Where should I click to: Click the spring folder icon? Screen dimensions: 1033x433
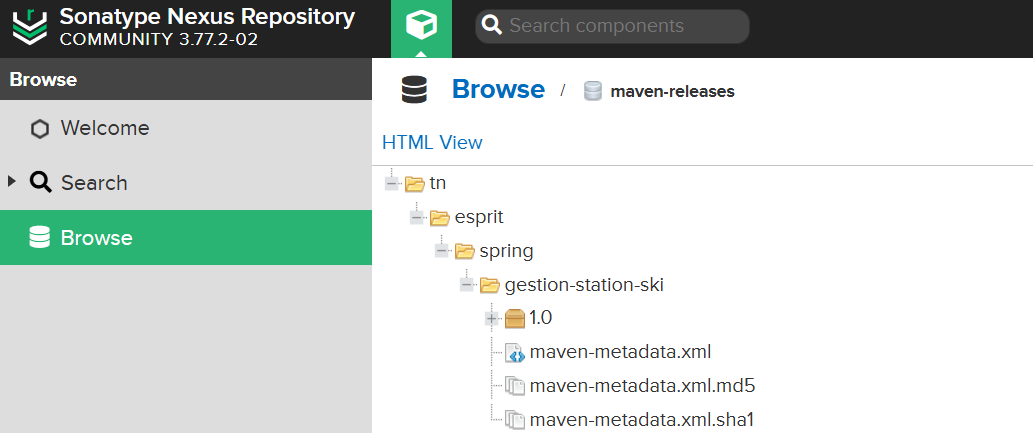coord(464,250)
